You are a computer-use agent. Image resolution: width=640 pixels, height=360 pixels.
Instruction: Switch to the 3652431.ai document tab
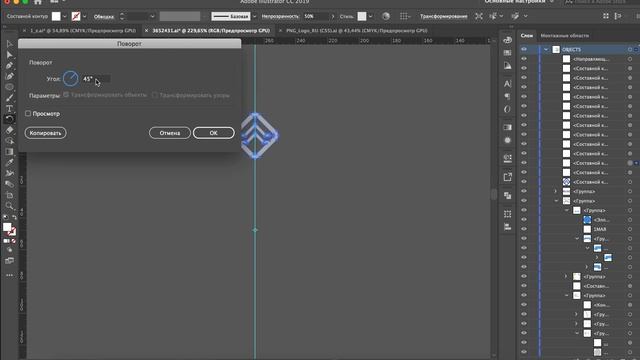pyautogui.click(x=211, y=31)
